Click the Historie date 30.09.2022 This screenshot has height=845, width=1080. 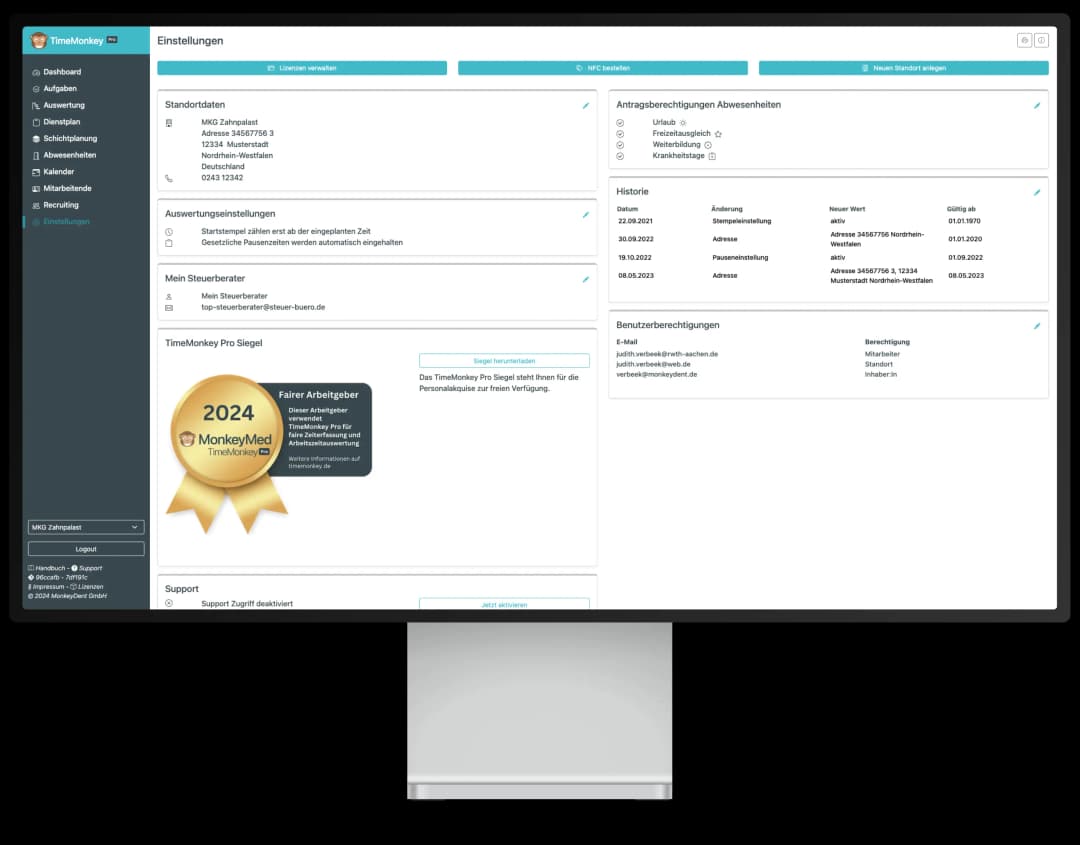click(636, 239)
